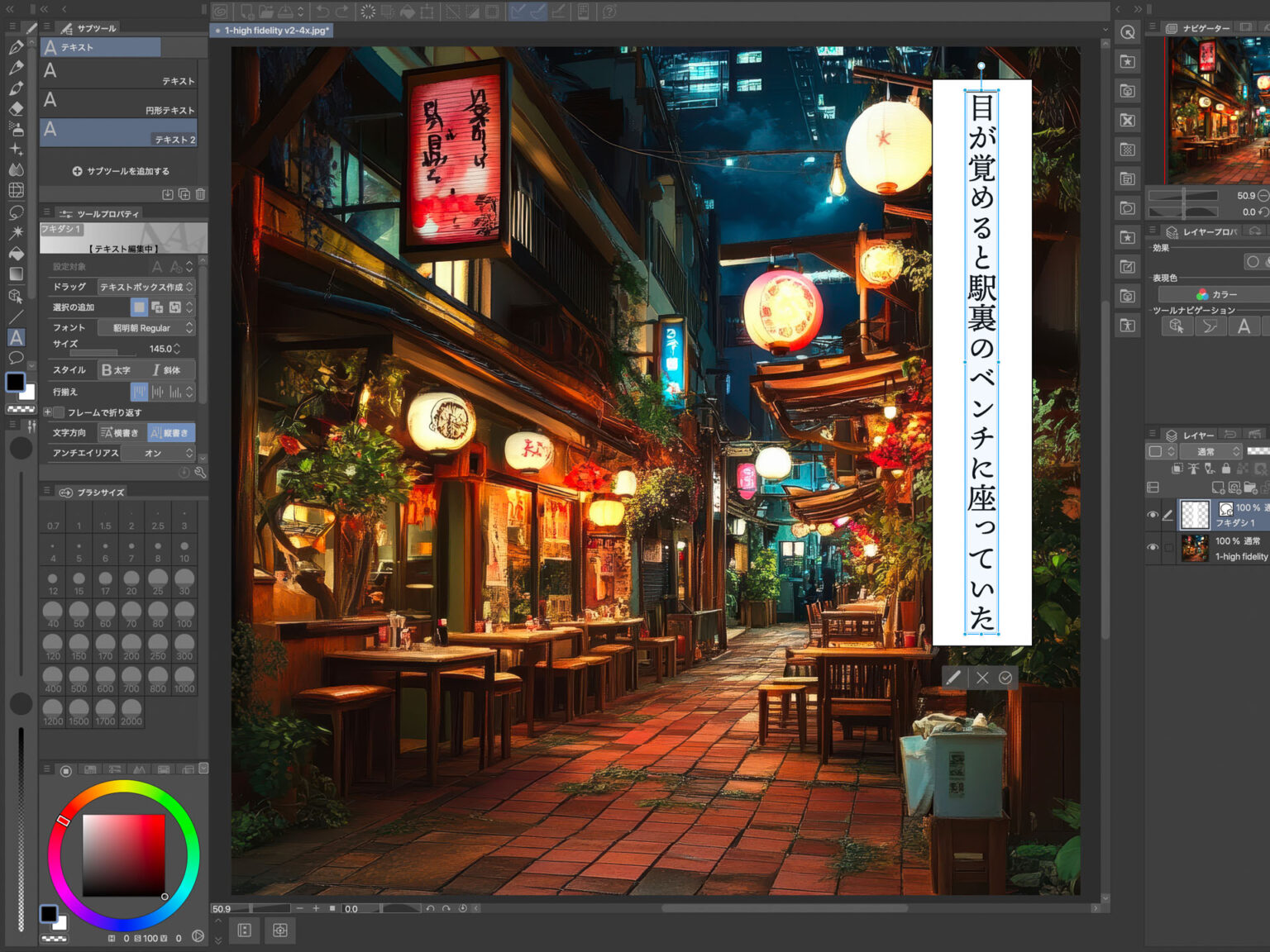The width and height of the screenshot is (1270, 952).
Task: Hide the フキダシ 1 text layer
Action: click(x=1153, y=514)
